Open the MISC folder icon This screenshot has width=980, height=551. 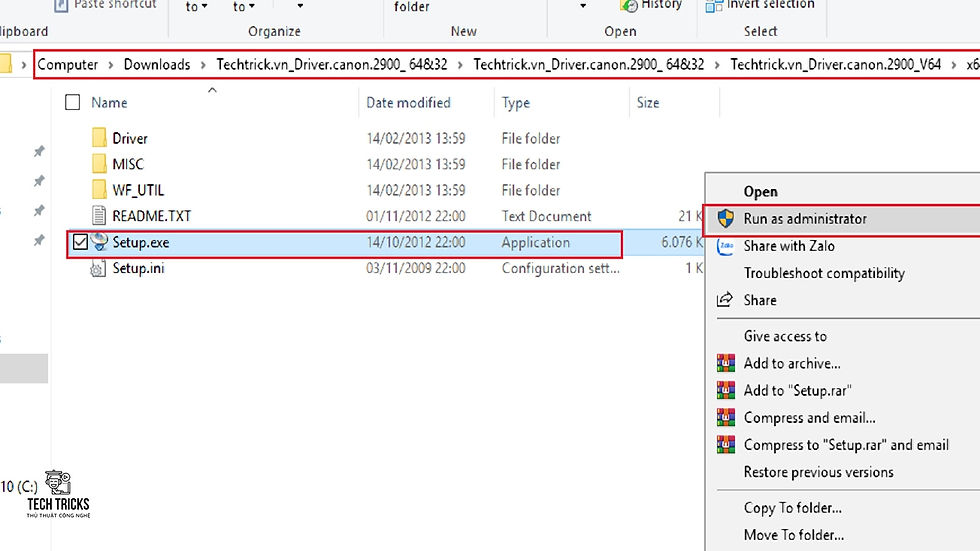[99, 164]
